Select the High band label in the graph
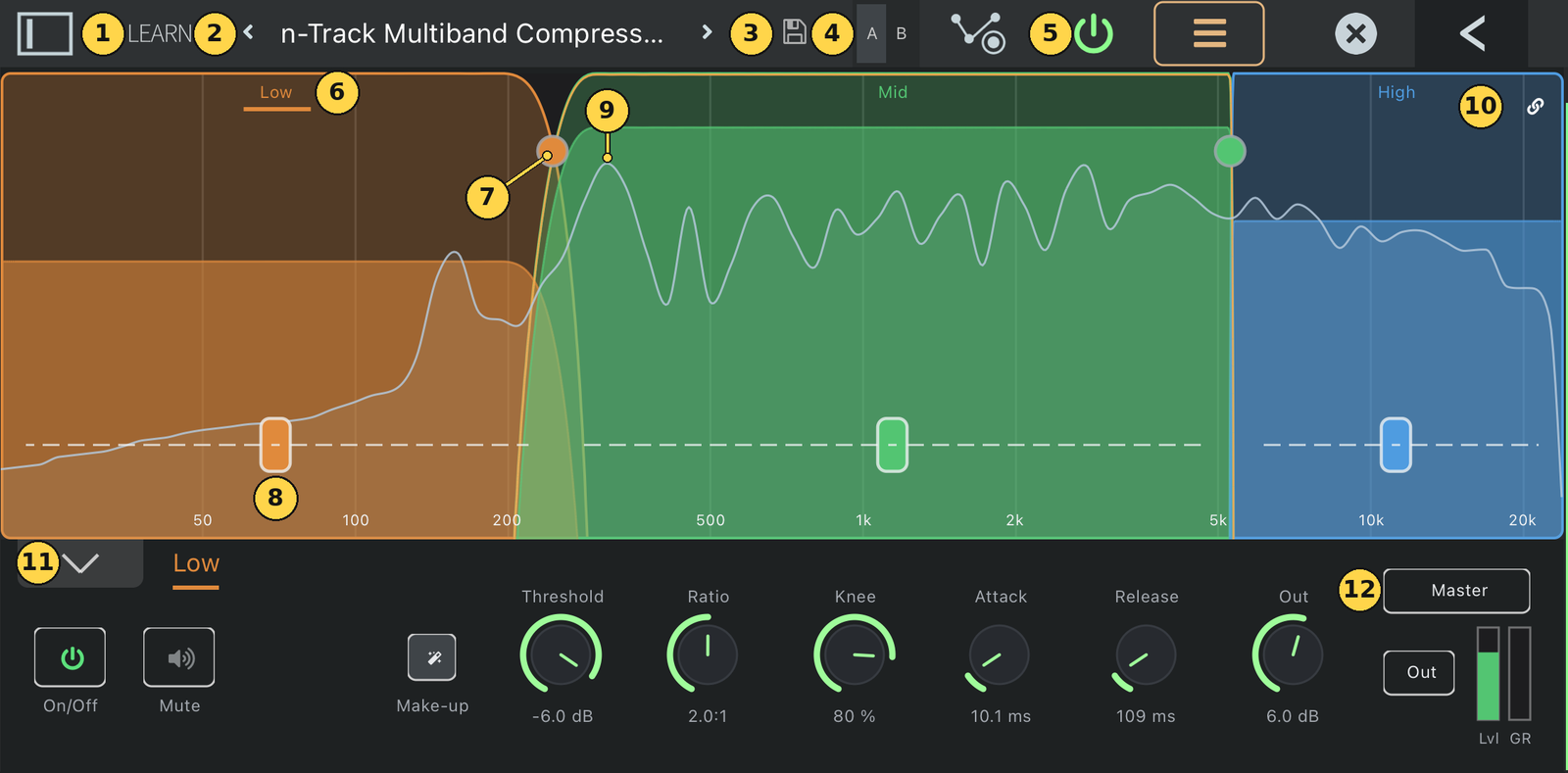The height and width of the screenshot is (773, 1568). tap(1396, 92)
